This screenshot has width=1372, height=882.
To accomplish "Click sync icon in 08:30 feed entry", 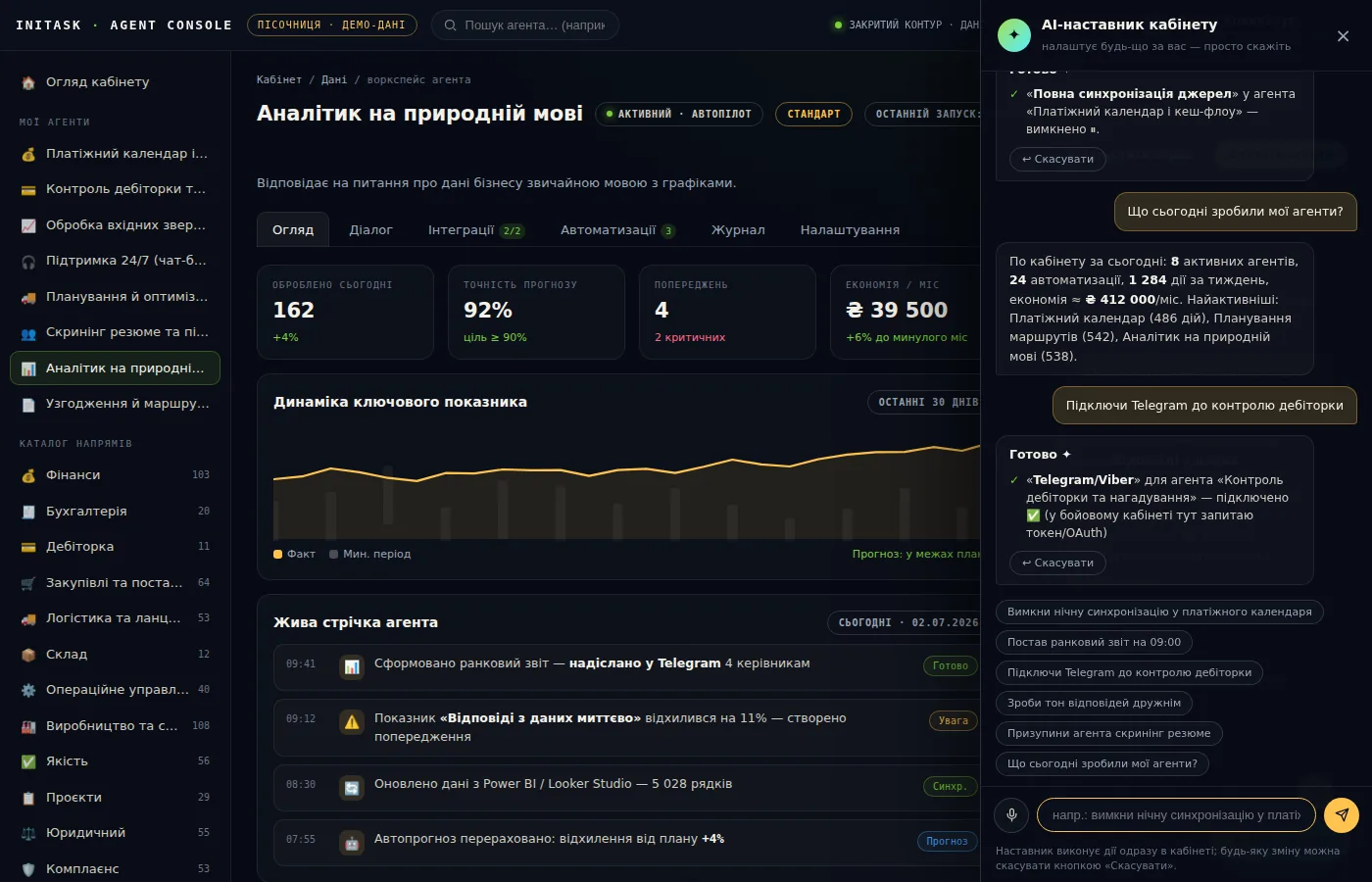I will pyautogui.click(x=352, y=788).
